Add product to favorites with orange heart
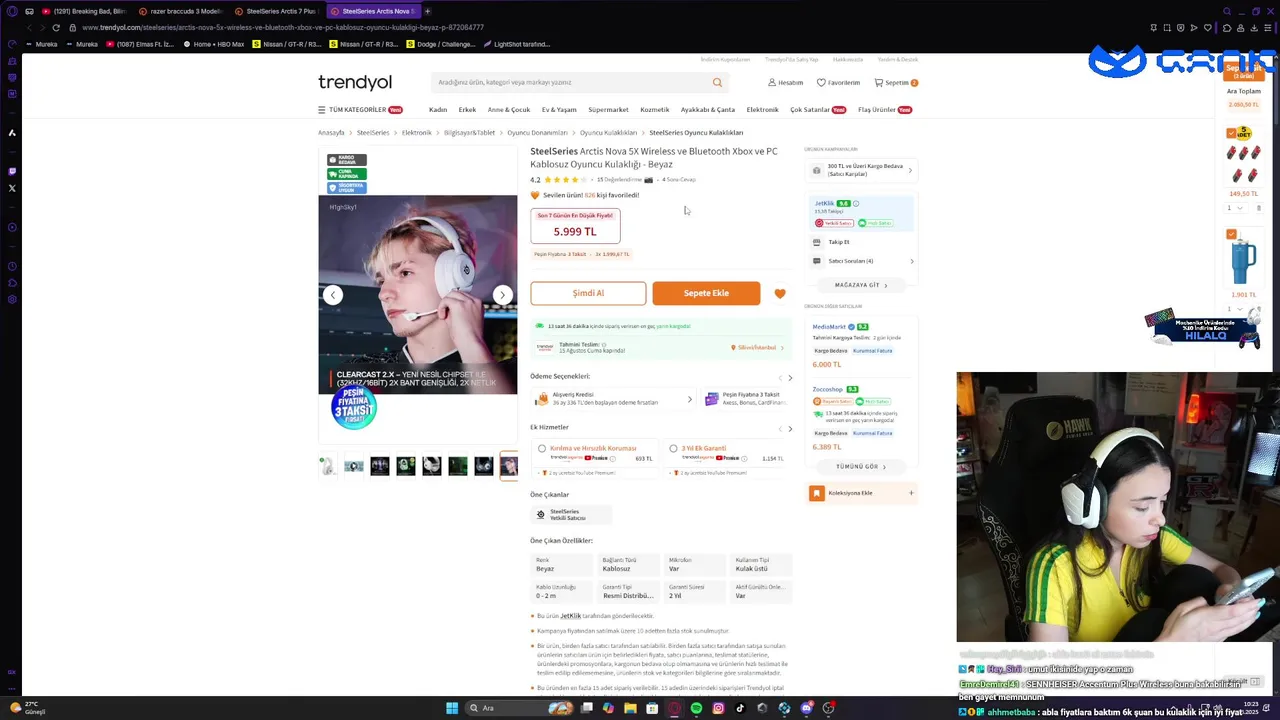 tap(780, 294)
